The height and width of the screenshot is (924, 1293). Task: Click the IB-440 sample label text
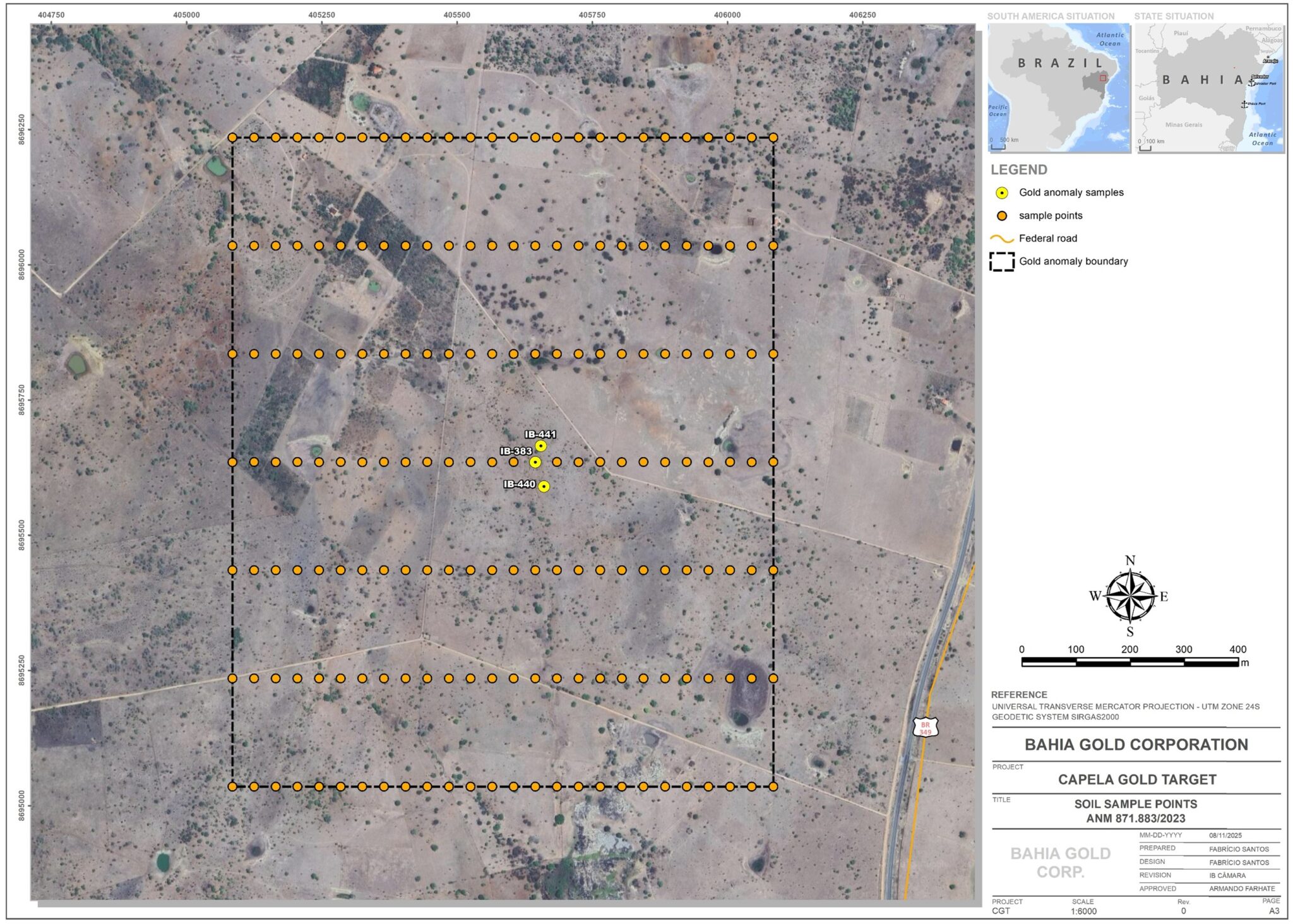point(519,484)
